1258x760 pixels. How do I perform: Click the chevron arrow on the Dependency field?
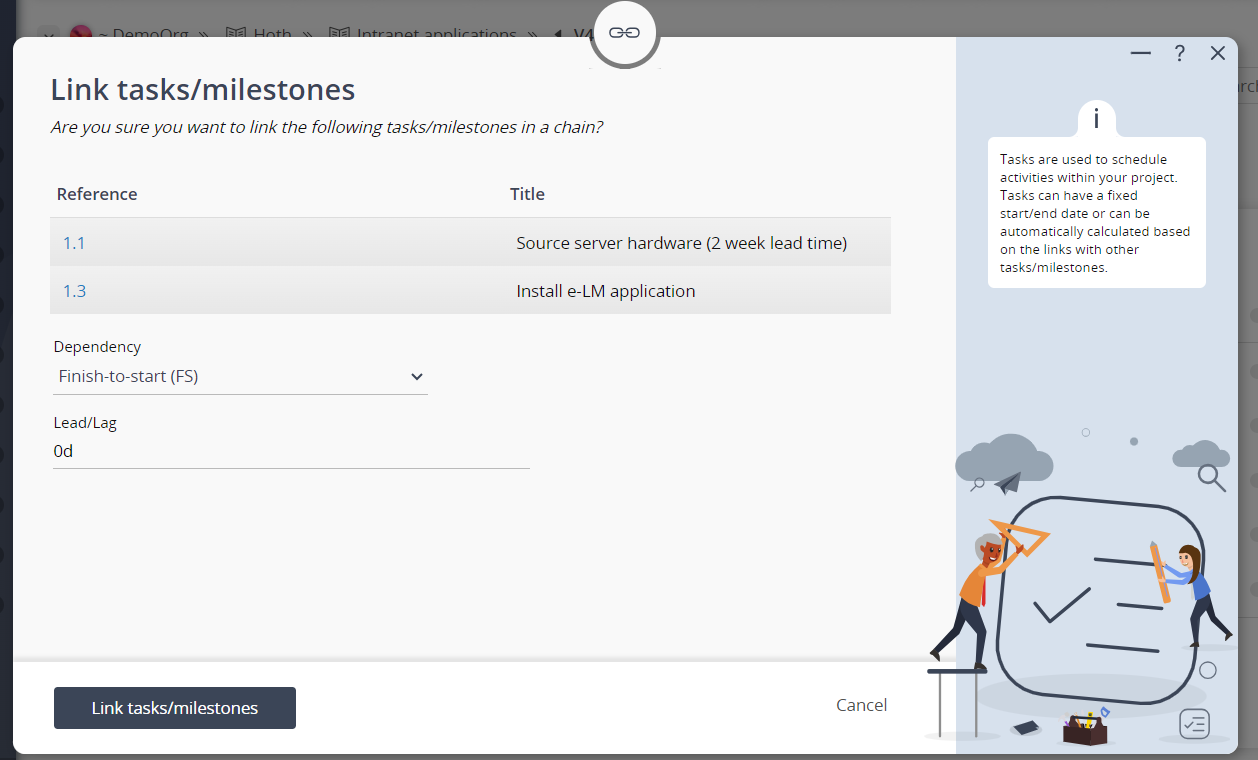pos(417,377)
